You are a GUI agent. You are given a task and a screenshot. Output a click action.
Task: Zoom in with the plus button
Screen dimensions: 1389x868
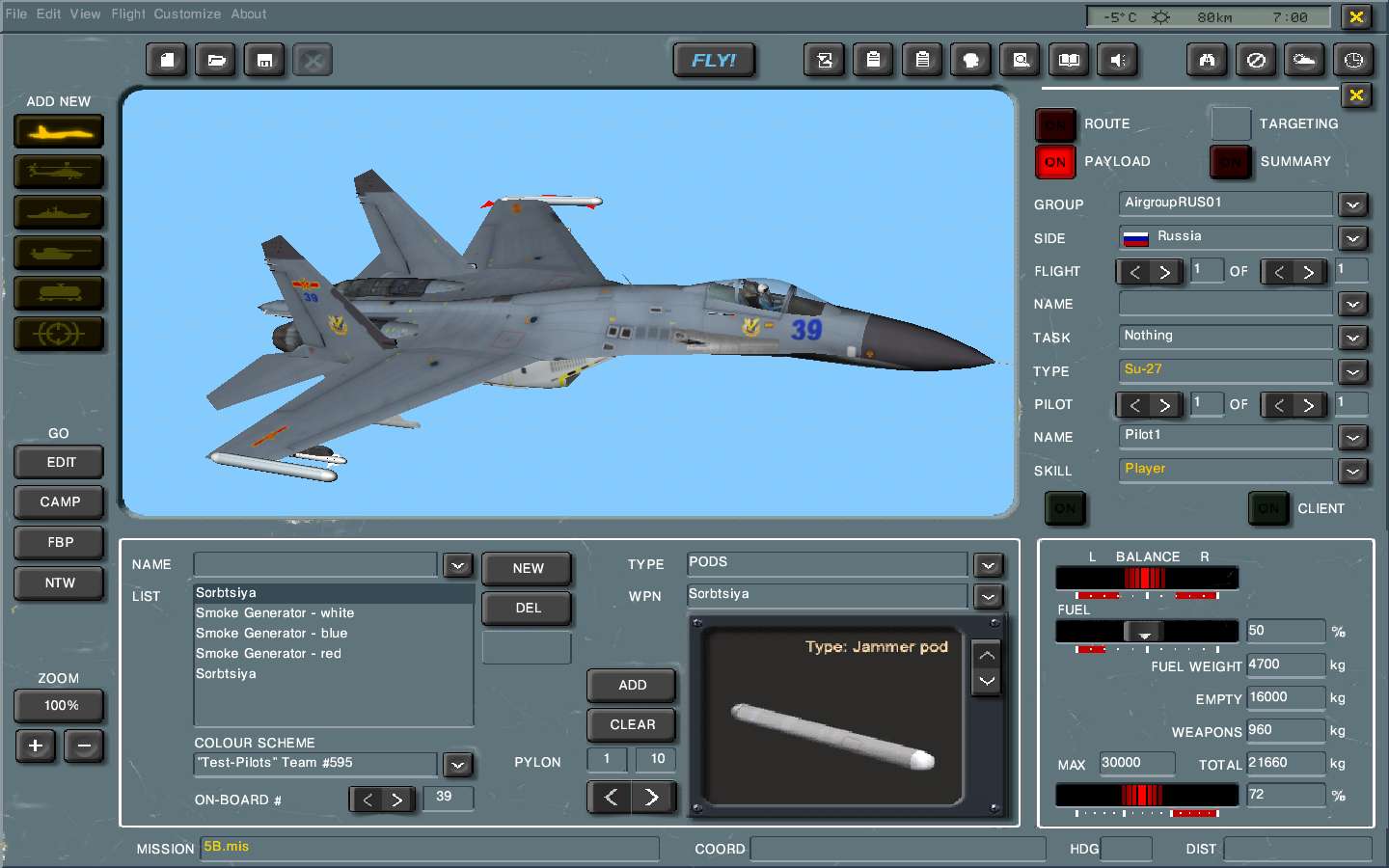(x=36, y=746)
